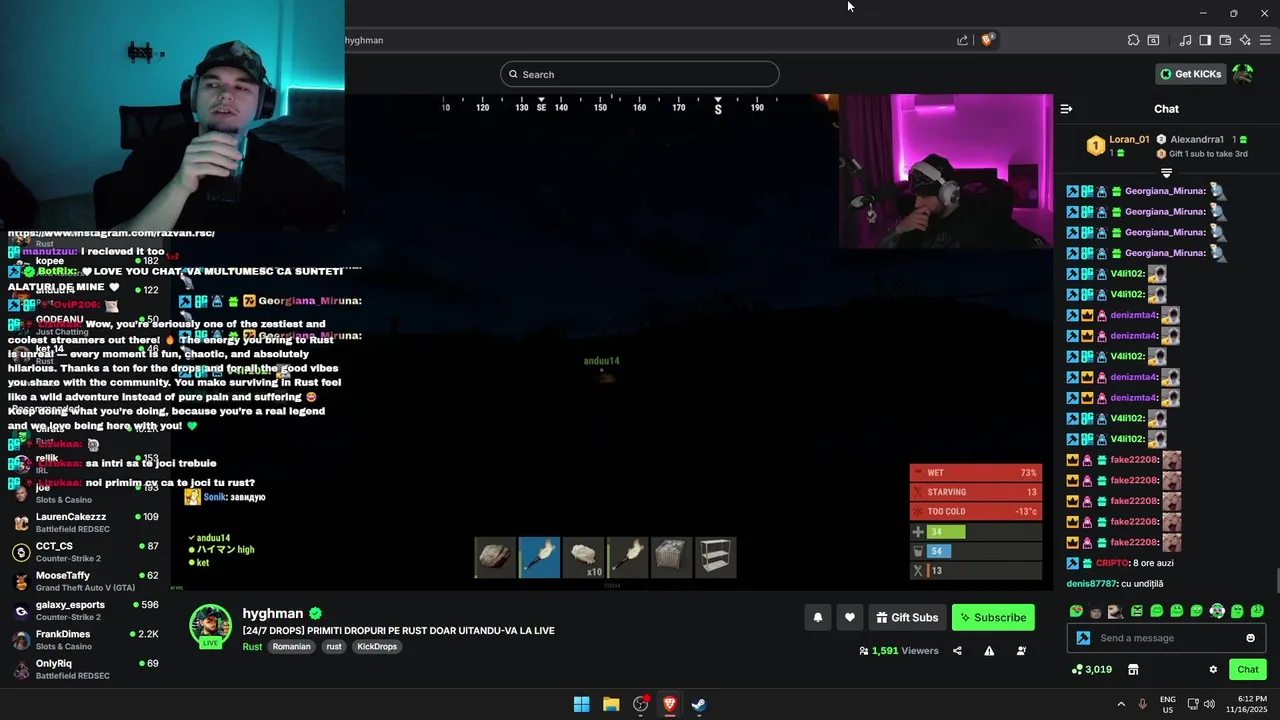This screenshot has width=1280, height=720.
Task: Open Steam from the taskbar
Action: 699,704
